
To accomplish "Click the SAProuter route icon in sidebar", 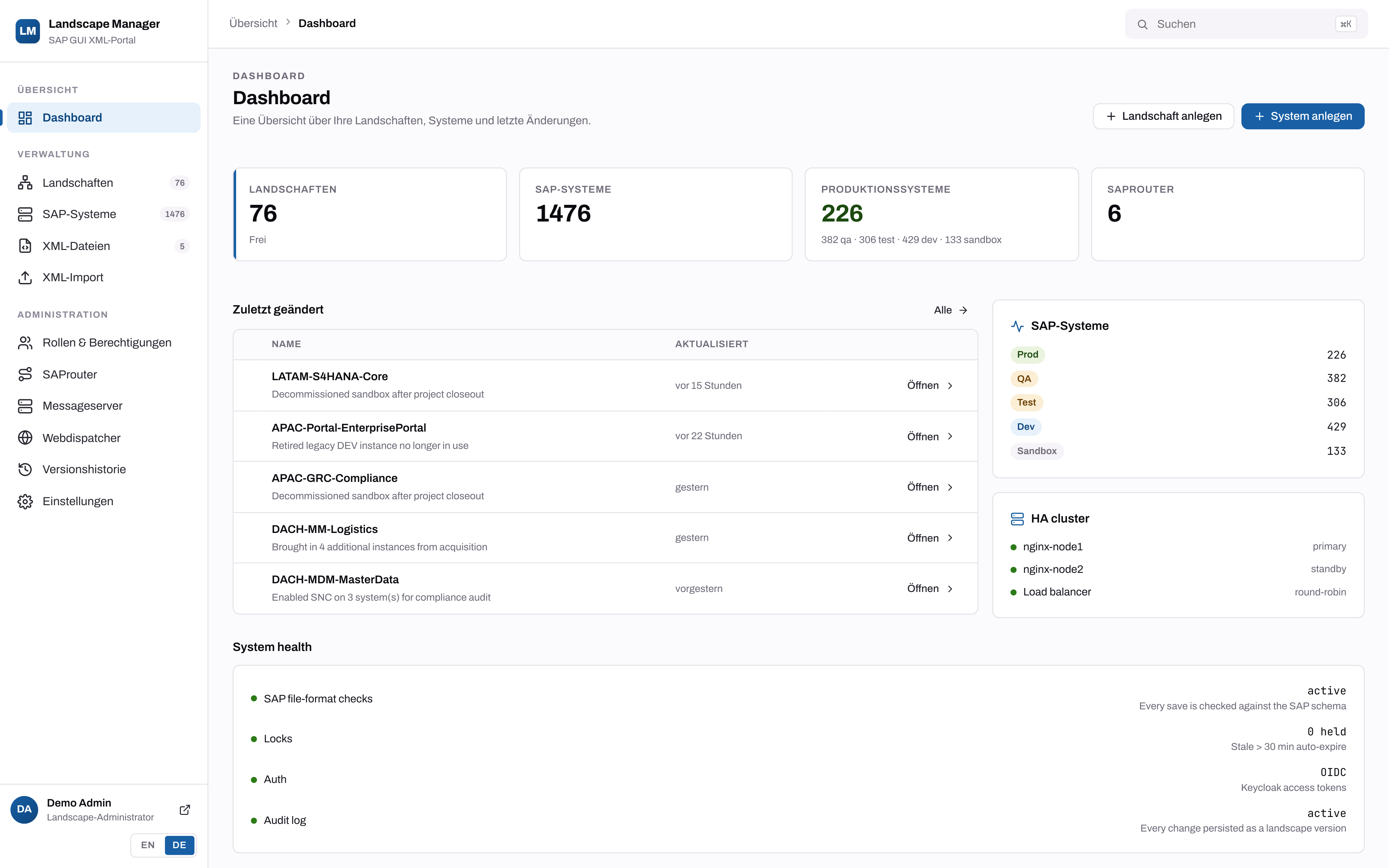I will coord(25,374).
